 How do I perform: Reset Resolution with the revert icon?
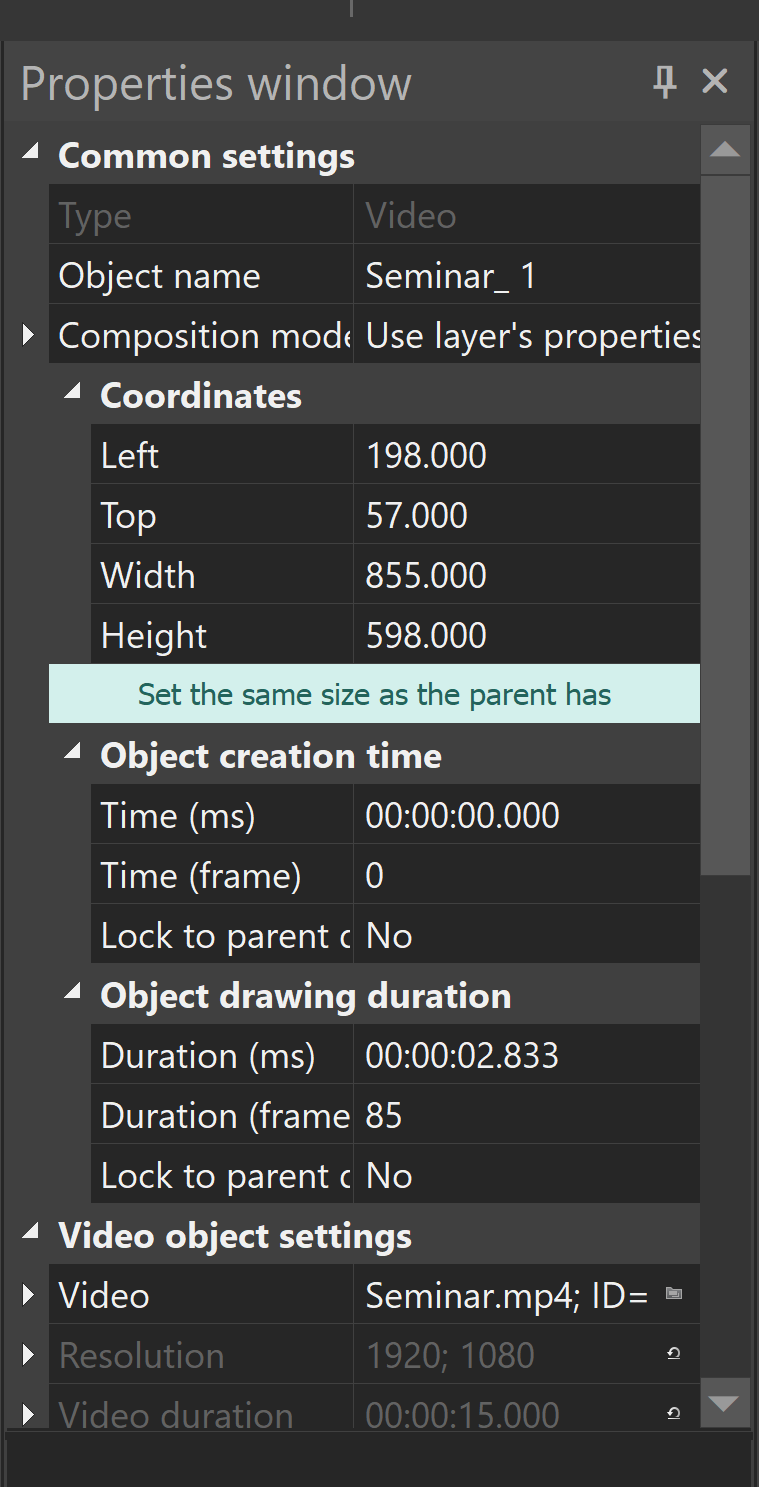pos(674,1354)
